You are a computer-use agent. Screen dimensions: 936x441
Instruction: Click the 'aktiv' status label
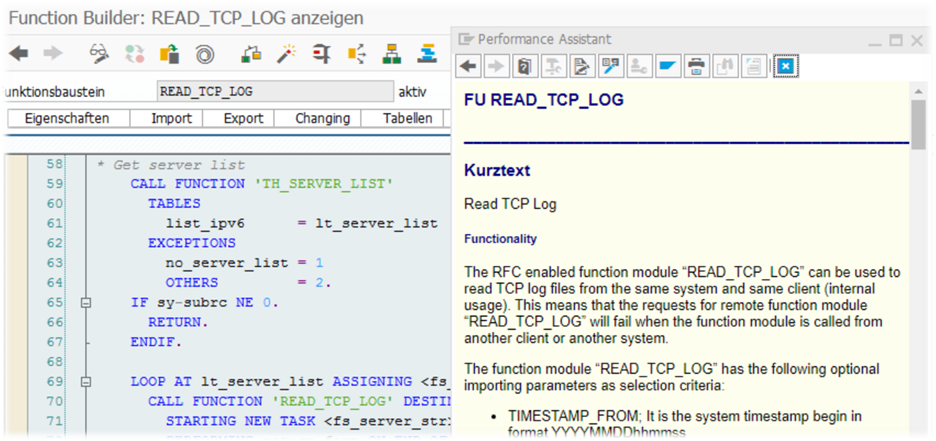pyautogui.click(x=412, y=92)
